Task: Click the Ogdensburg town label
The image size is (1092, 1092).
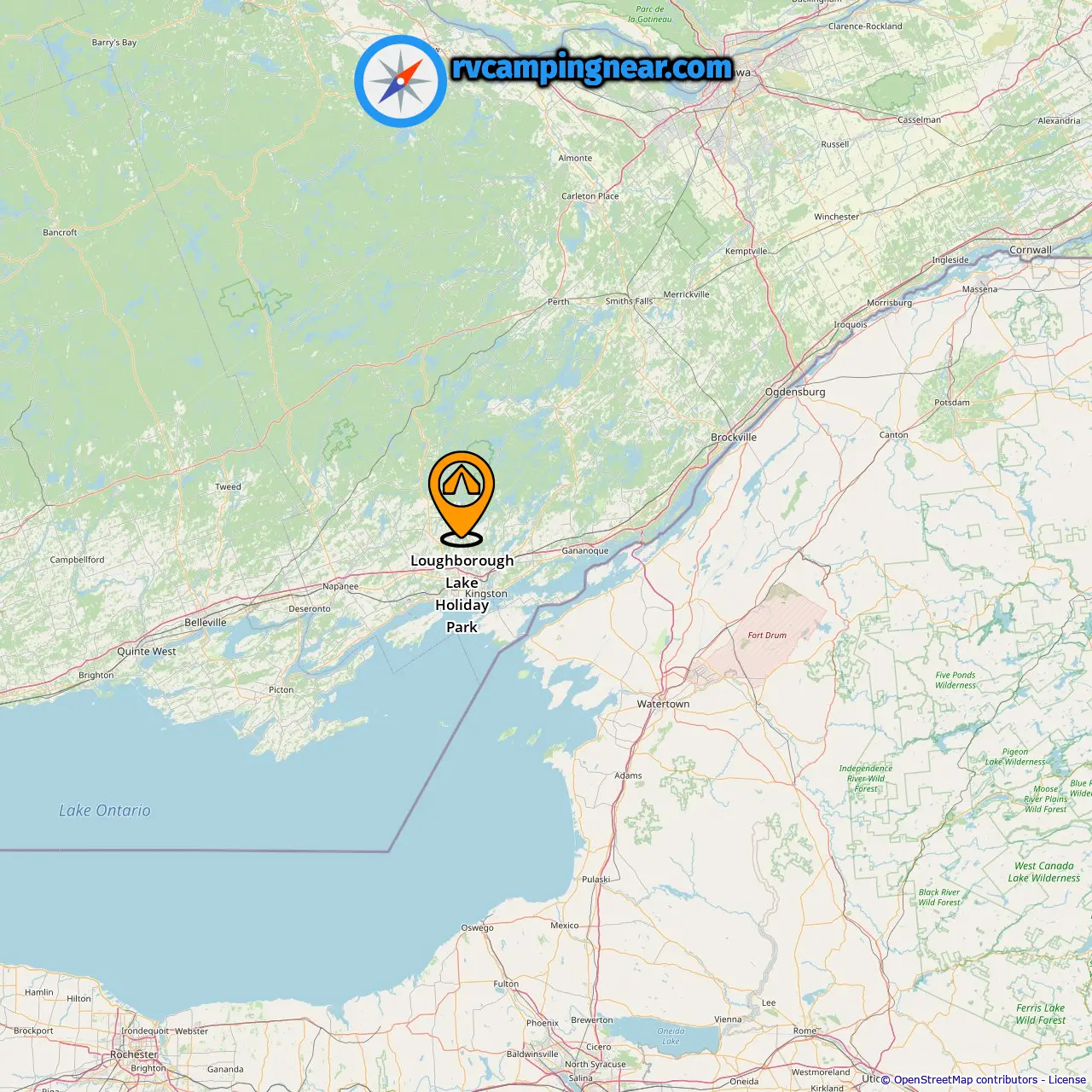Action: click(x=795, y=392)
